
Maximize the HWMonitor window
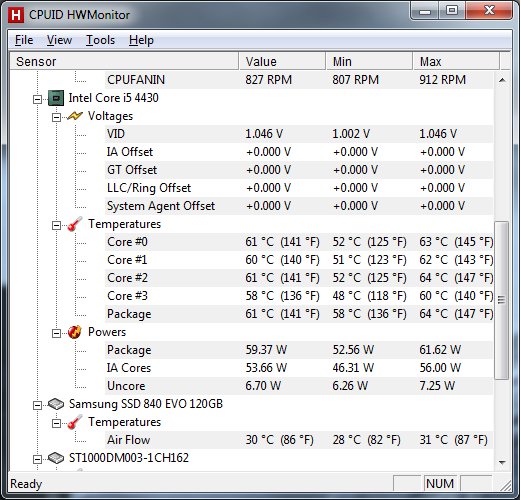[x=452, y=11]
